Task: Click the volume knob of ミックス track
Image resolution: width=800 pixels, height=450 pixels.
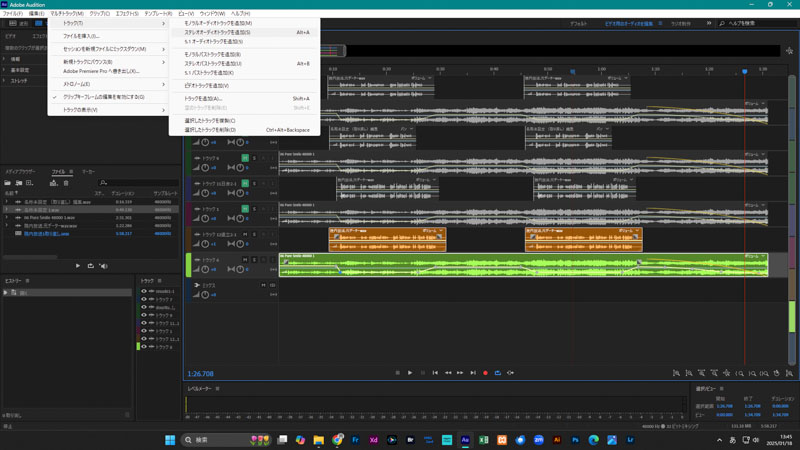Action: point(205,294)
